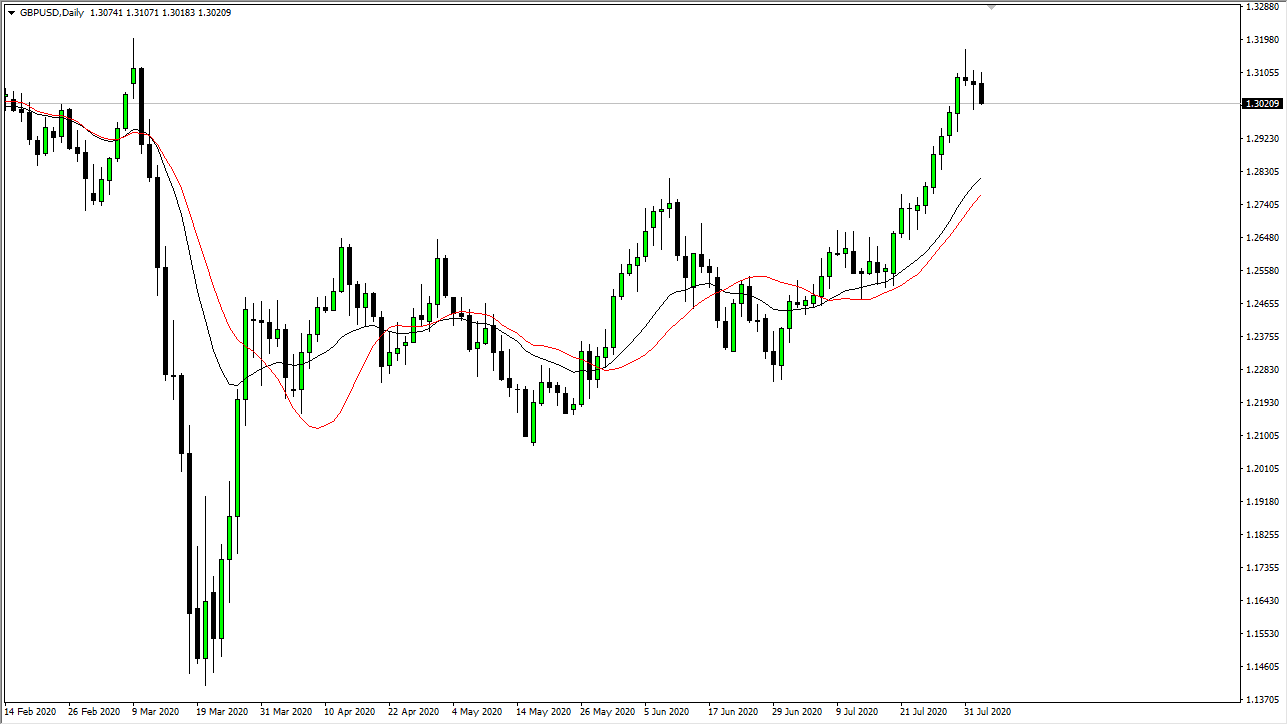Click the rightmost candlestick on the chart
This screenshot has width=1288, height=725.
pos(980,92)
